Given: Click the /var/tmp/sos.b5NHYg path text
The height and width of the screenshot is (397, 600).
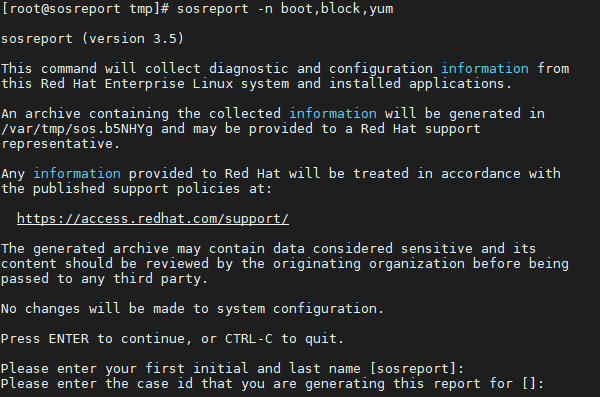Looking at the screenshot, I should tap(77, 129).
